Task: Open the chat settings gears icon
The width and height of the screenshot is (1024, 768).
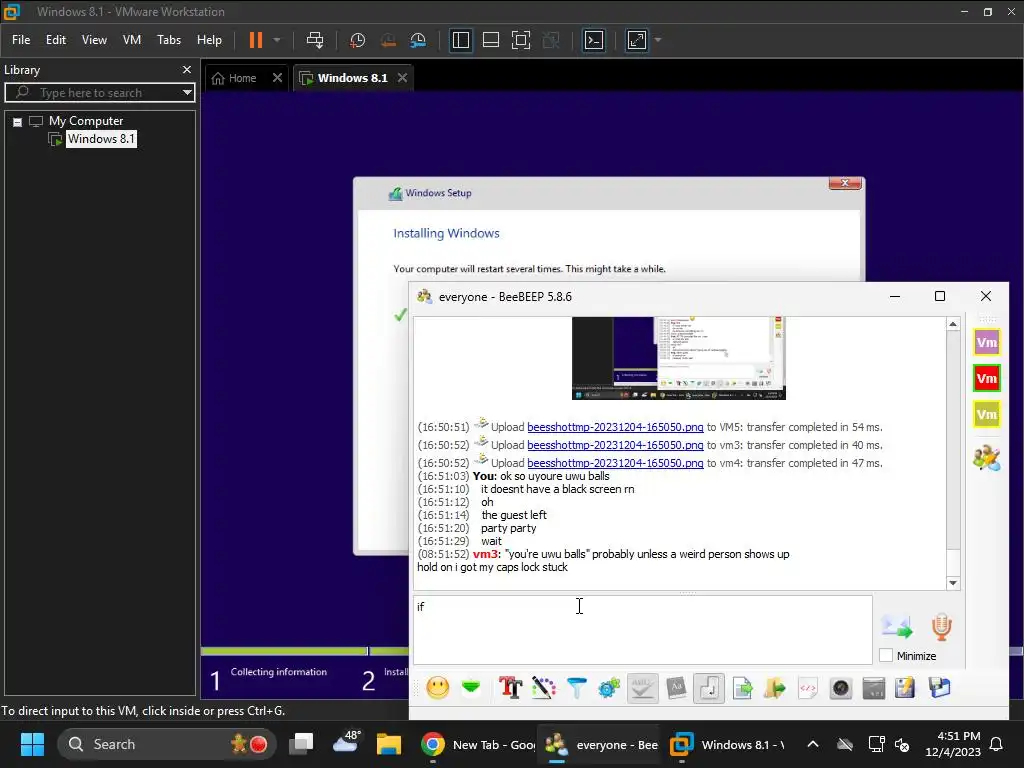Action: pyautogui.click(x=609, y=688)
